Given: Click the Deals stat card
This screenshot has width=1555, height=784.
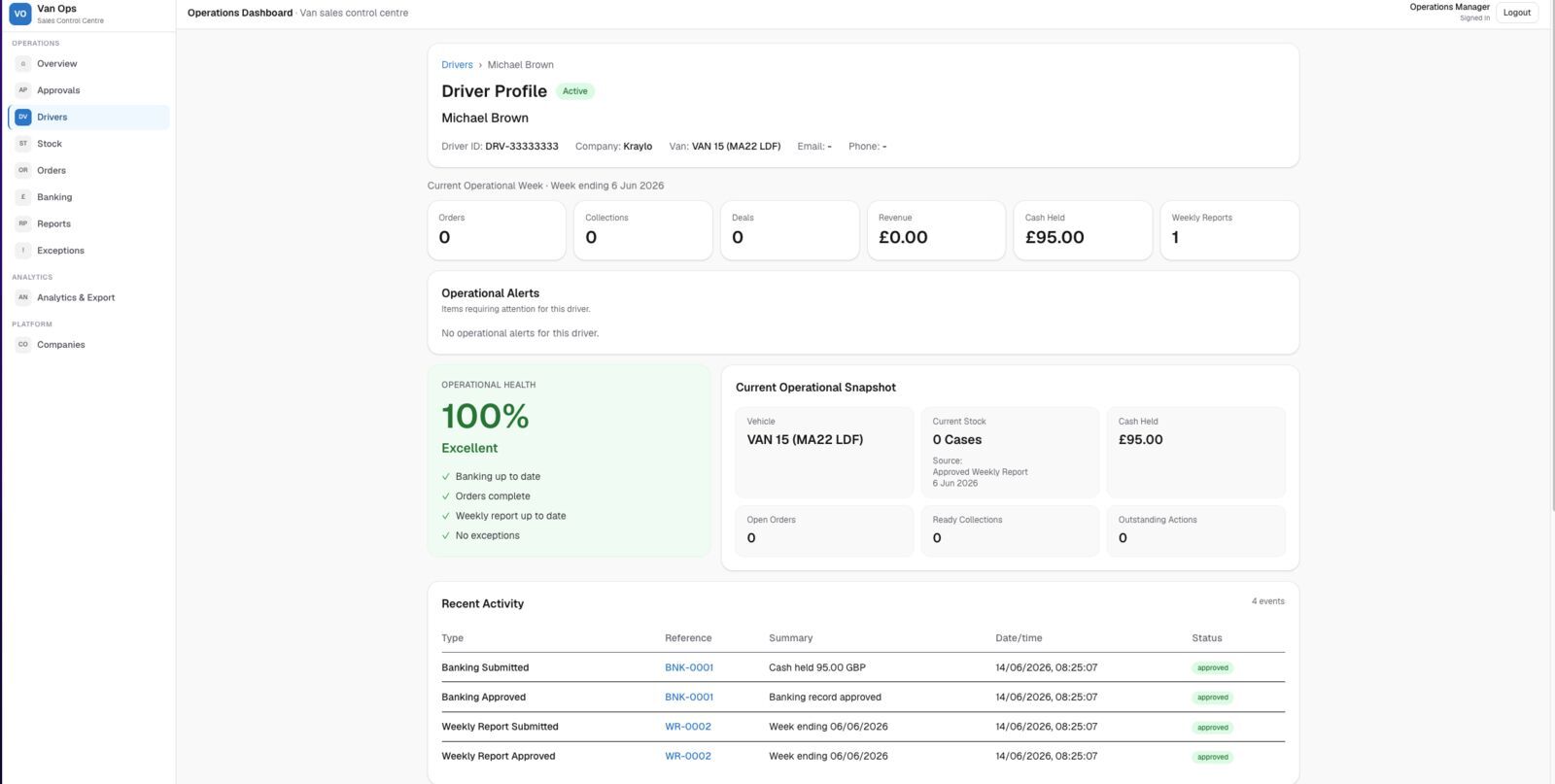Looking at the screenshot, I should point(789,230).
